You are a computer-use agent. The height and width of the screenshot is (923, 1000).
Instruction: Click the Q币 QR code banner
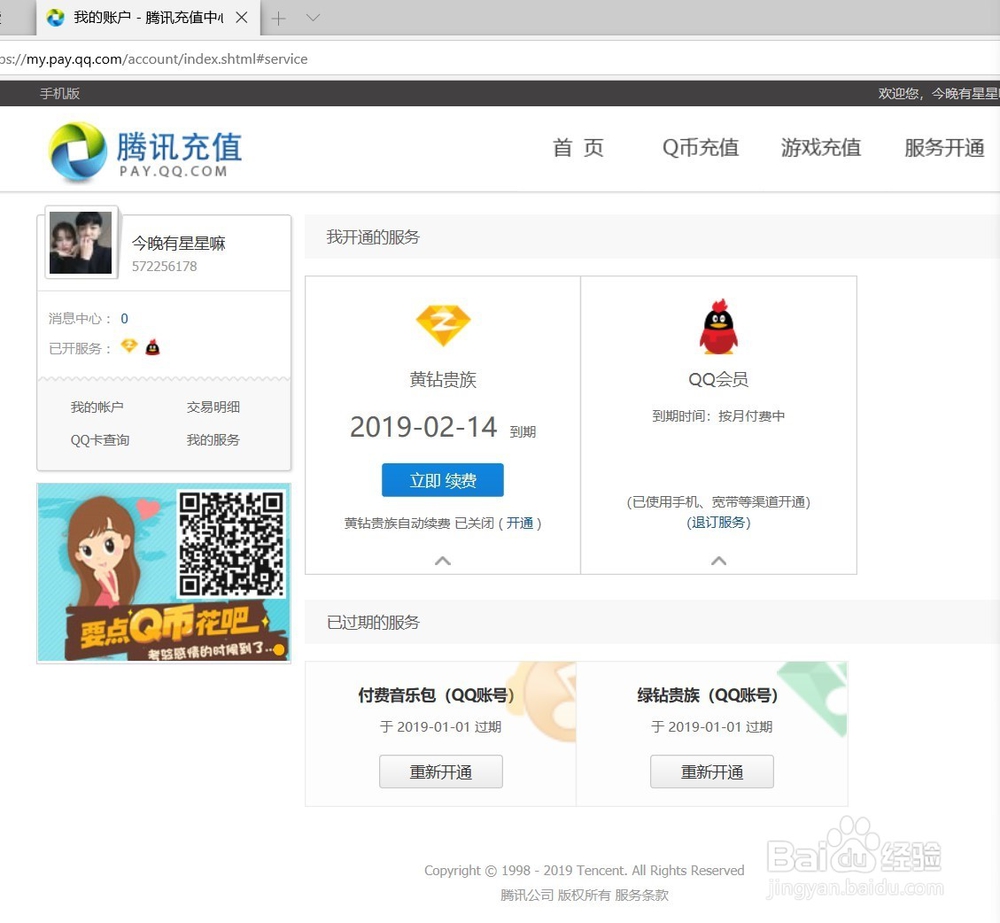coord(164,573)
